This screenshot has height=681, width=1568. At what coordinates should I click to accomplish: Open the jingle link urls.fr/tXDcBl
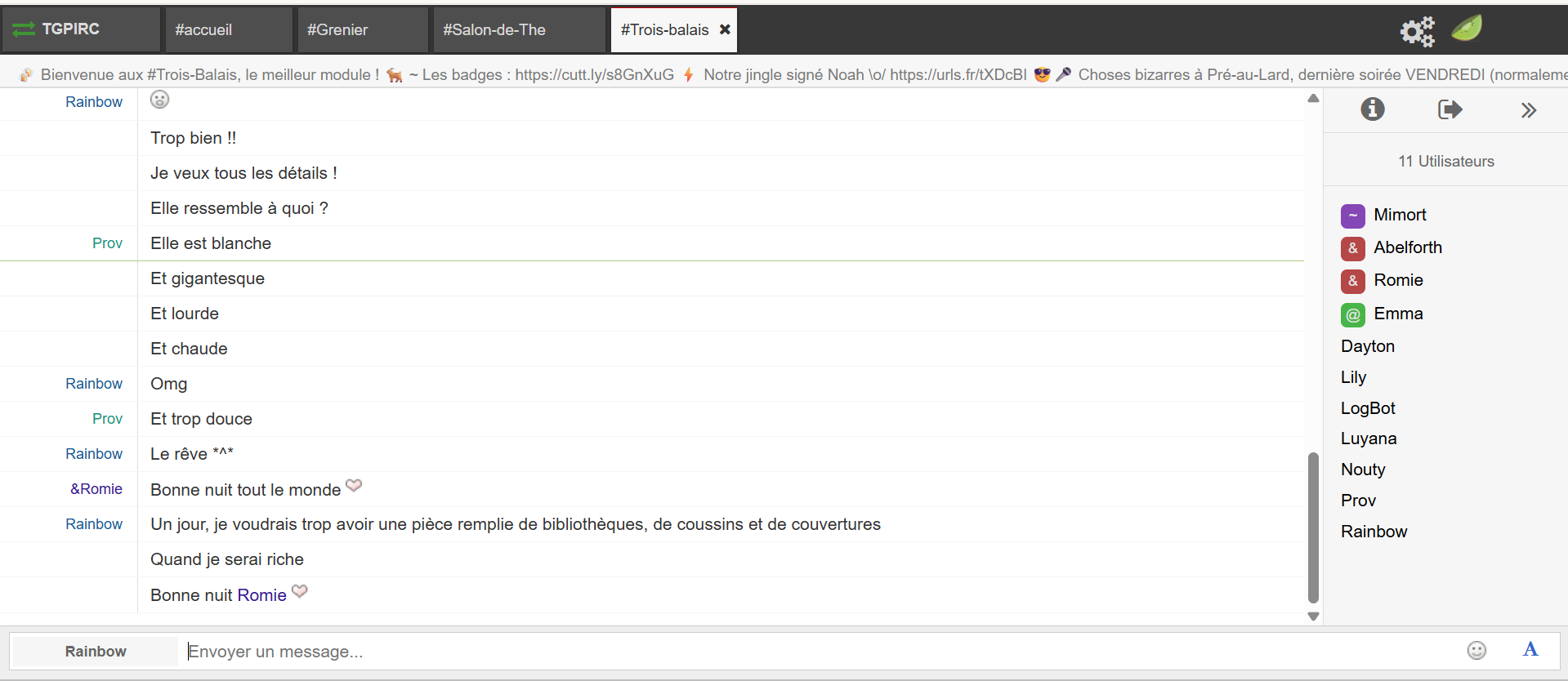tap(958, 75)
